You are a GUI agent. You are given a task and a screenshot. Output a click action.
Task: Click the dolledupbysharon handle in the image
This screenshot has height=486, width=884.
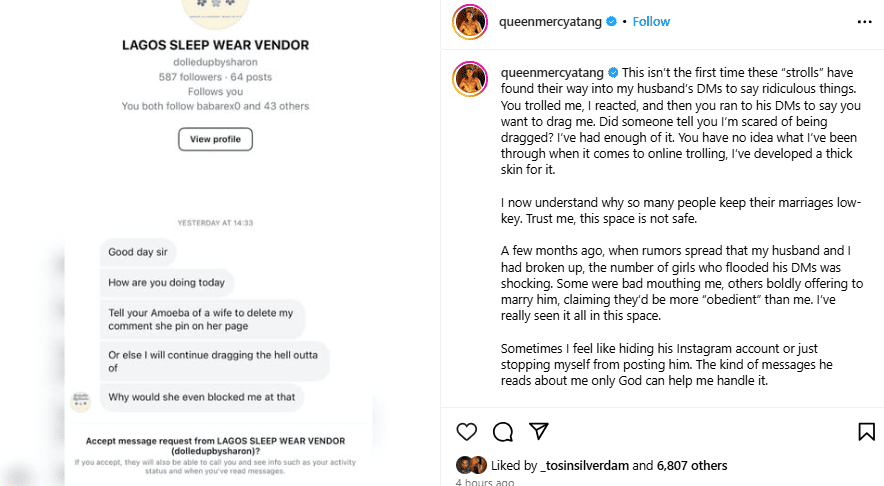[x=215, y=61]
